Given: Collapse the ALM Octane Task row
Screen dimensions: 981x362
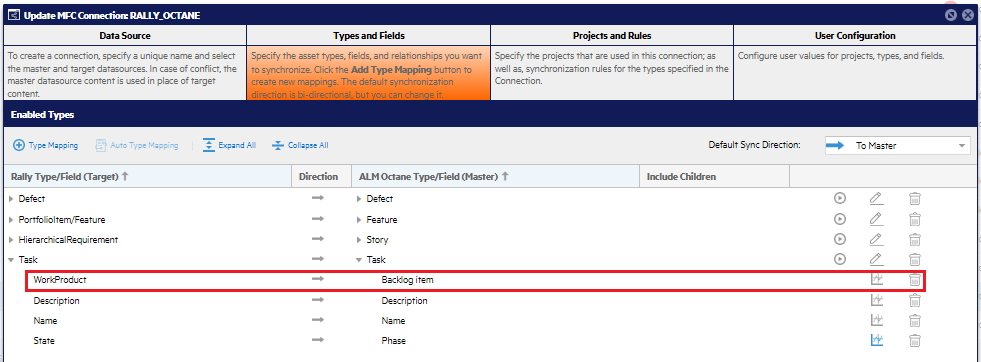Looking at the screenshot, I should [x=358, y=259].
